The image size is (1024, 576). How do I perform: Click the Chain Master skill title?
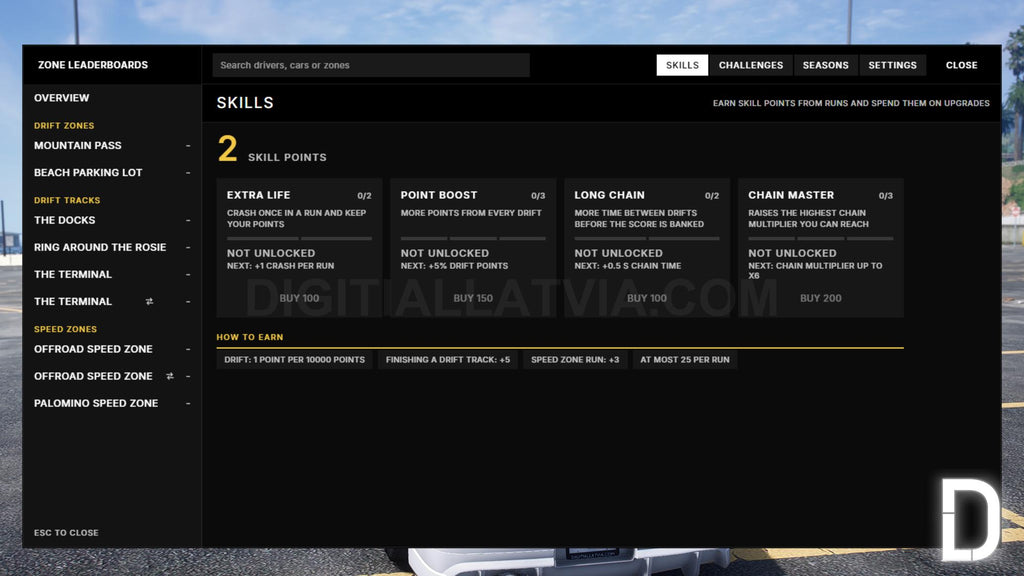[x=791, y=195]
